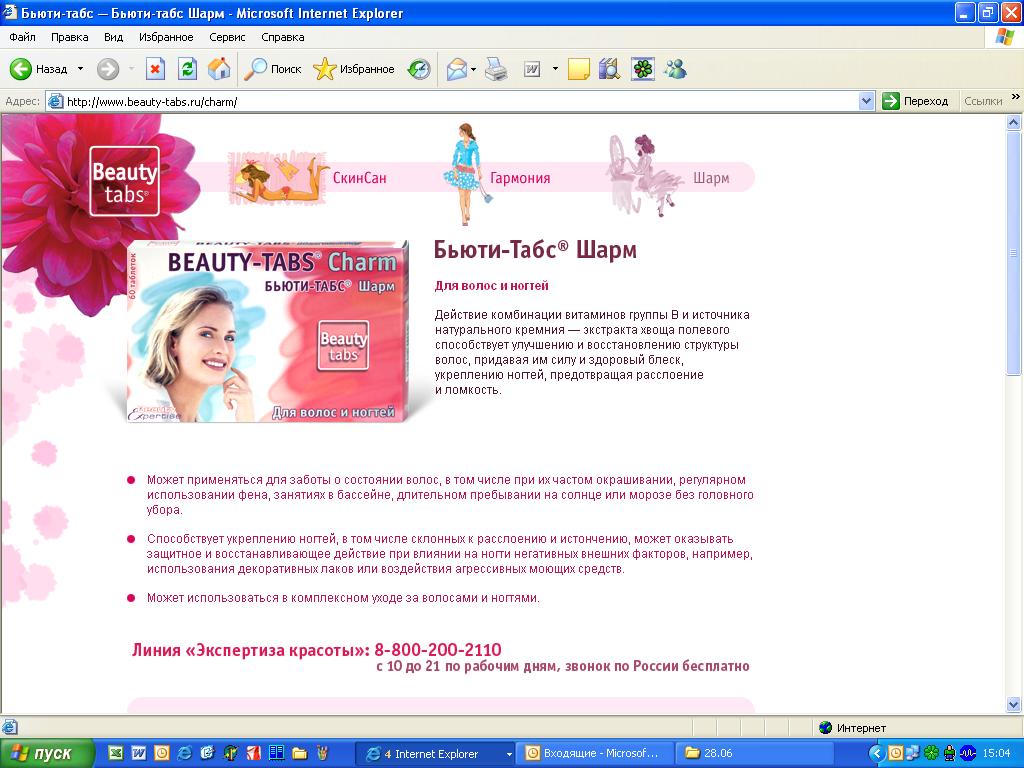
Task: Go to the Home page icon
Action: pos(219,69)
